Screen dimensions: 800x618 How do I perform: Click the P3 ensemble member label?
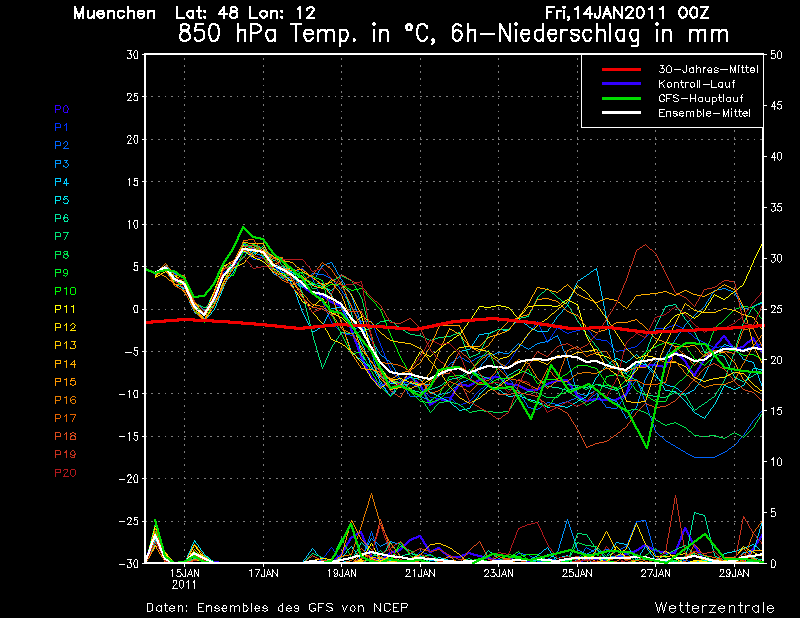(x=62, y=164)
